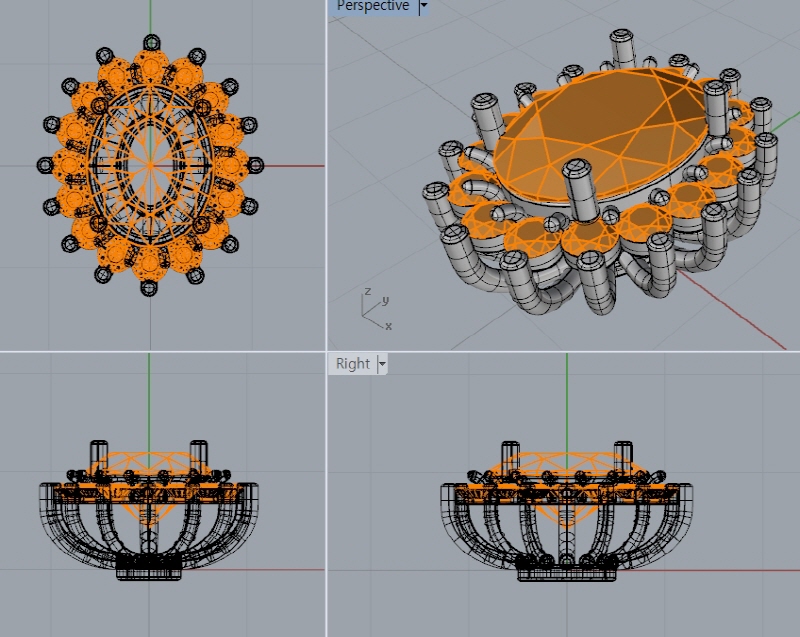Open the Right viewport dropdown arrow
Screen dimensions: 800x637
pos(382,364)
